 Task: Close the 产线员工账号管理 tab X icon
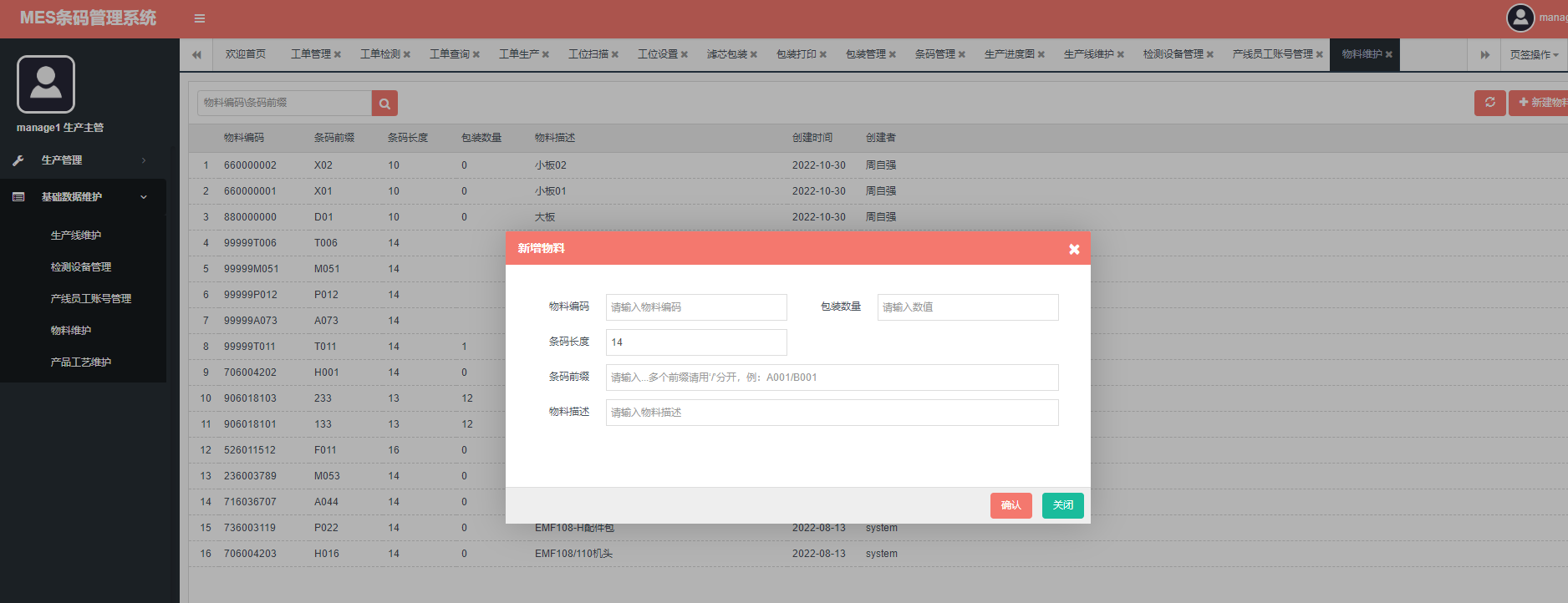1320,55
